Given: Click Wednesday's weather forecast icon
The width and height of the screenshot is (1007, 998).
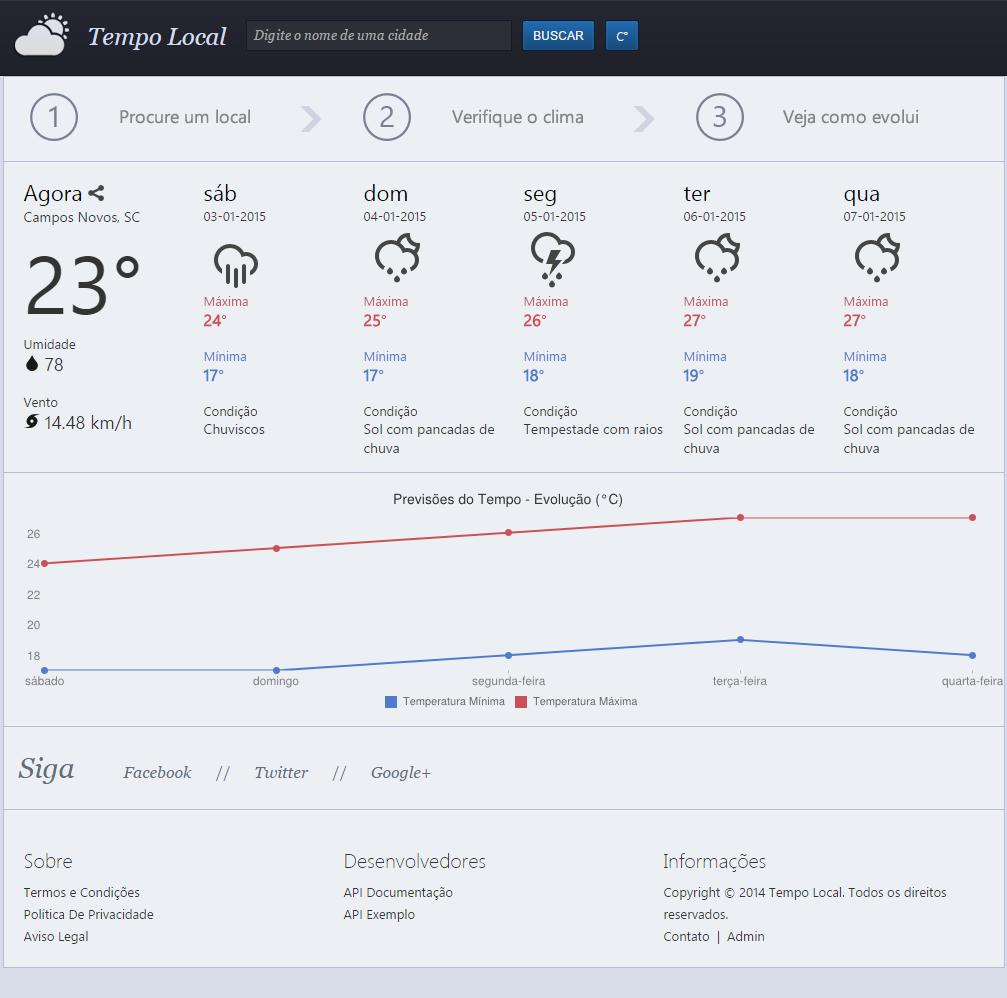Looking at the screenshot, I should tap(876, 258).
